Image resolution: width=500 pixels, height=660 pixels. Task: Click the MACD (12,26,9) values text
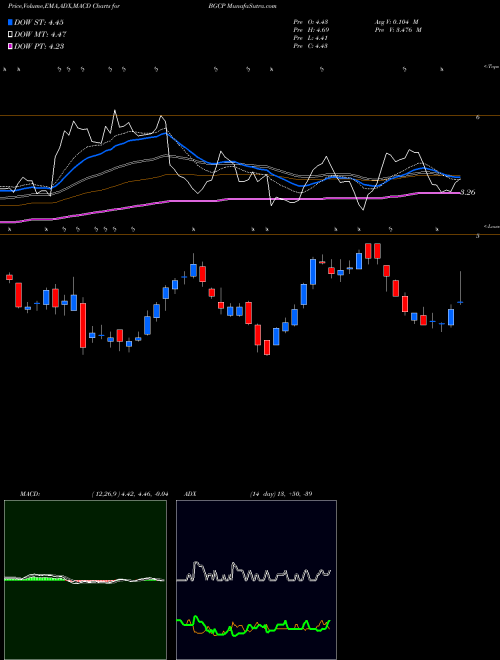130,494
